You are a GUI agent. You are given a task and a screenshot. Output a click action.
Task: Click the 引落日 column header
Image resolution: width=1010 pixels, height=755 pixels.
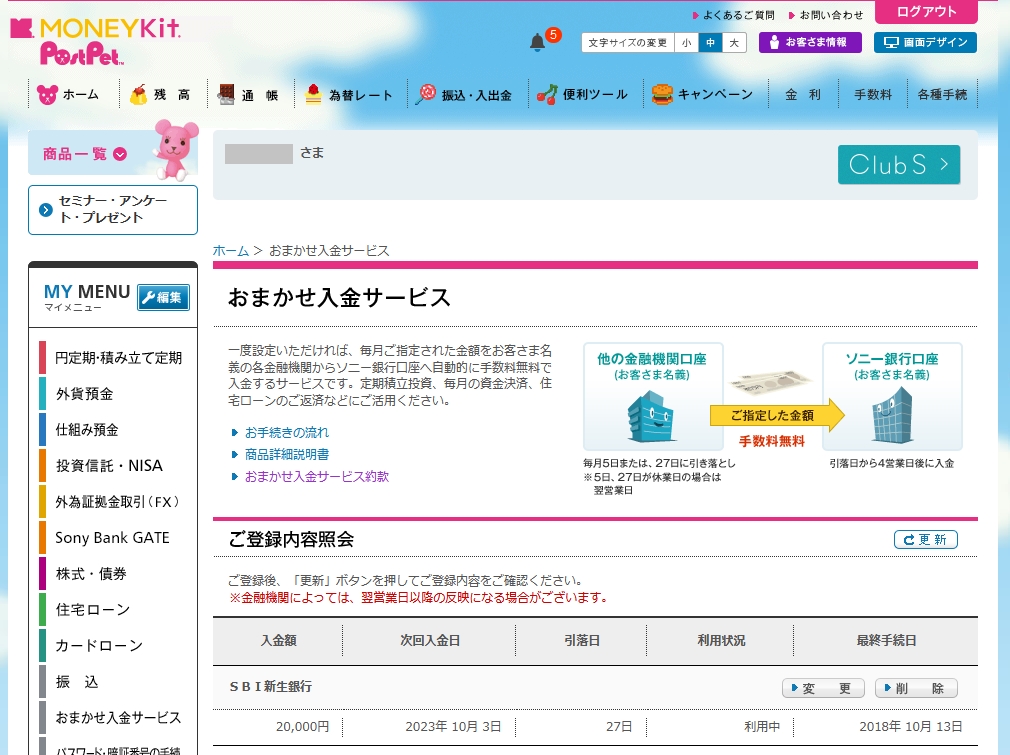(x=582, y=640)
